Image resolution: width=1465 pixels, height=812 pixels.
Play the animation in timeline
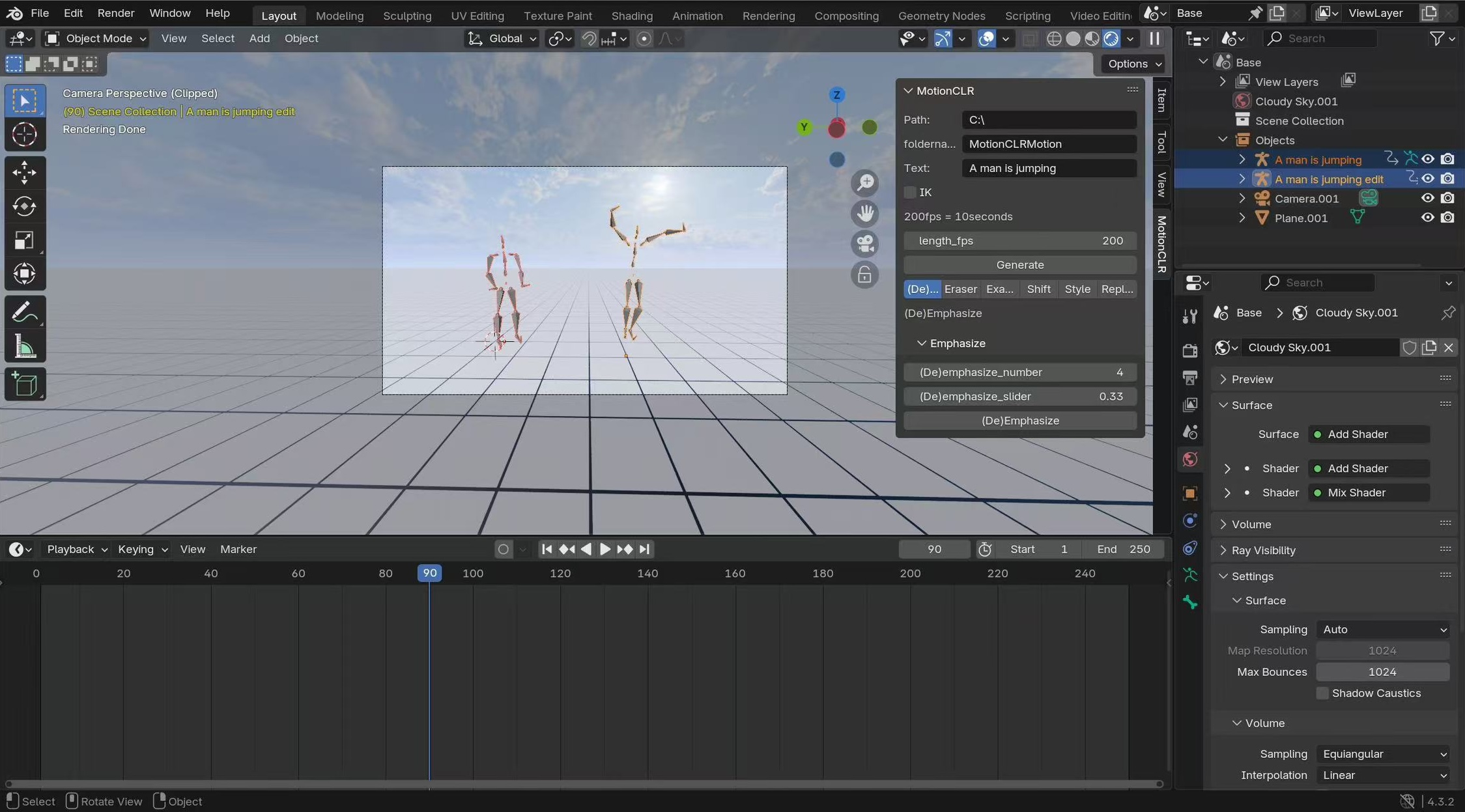(x=604, y=549)
